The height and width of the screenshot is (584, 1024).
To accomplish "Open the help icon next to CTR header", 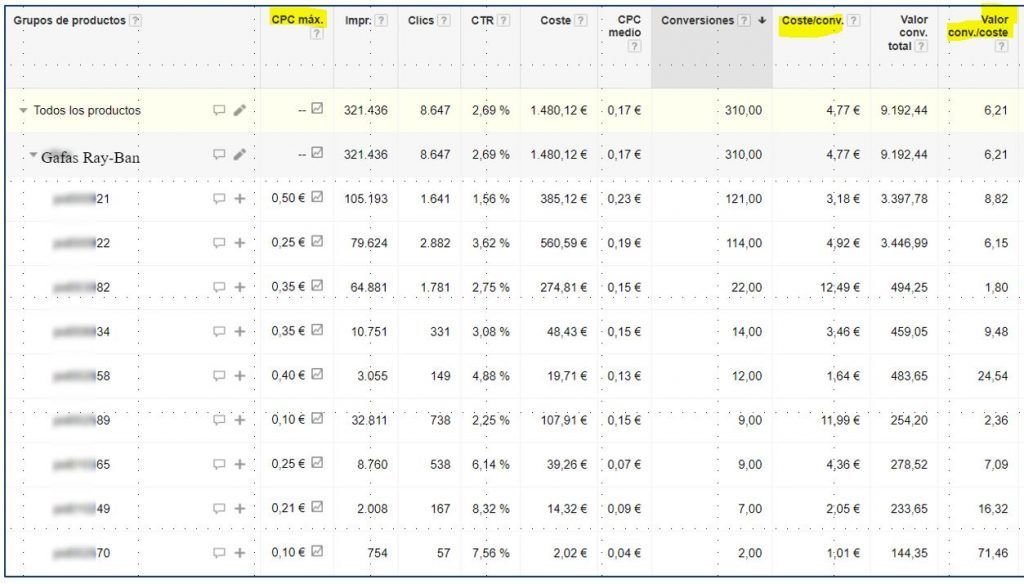I will click(504, 20).
